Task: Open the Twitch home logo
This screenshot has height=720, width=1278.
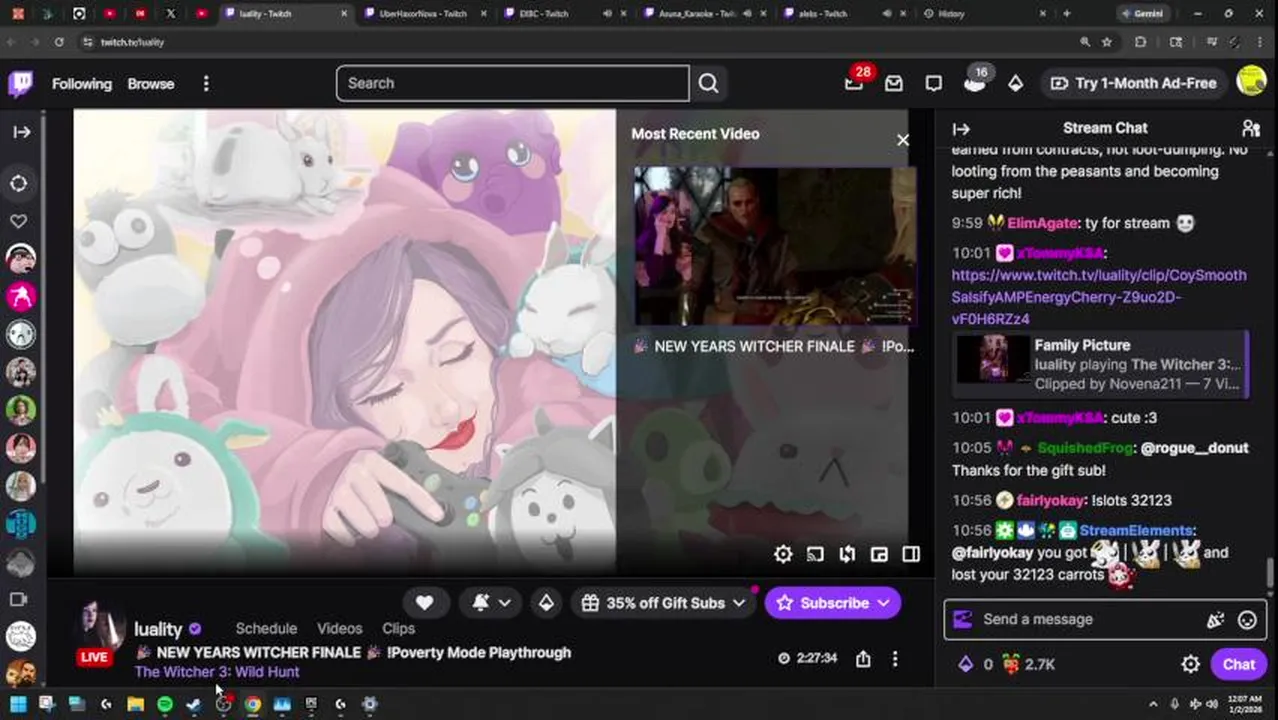Action: pos(20,83)
